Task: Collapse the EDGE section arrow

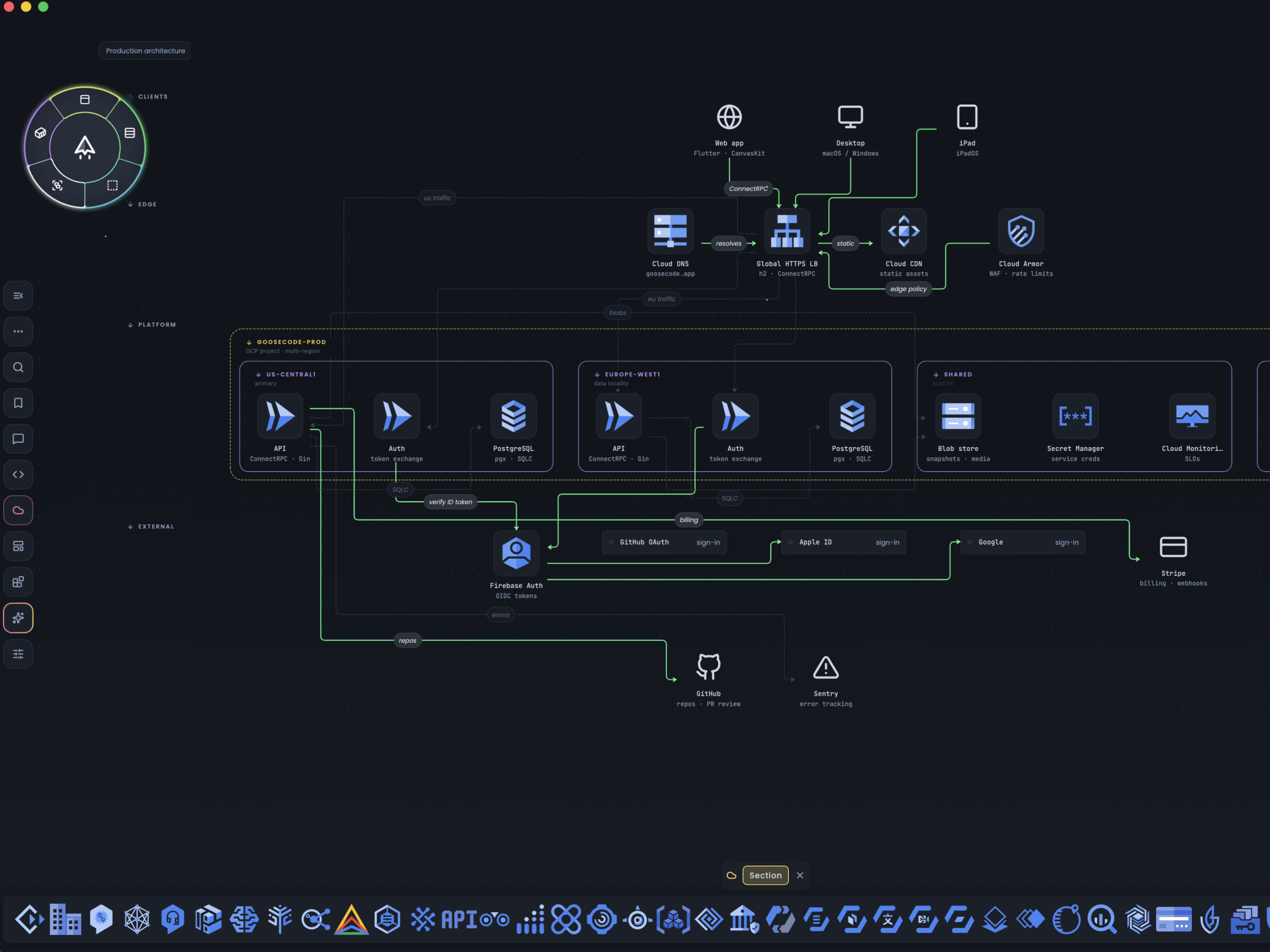Action: pyautogui.click(x=130, y=205)
